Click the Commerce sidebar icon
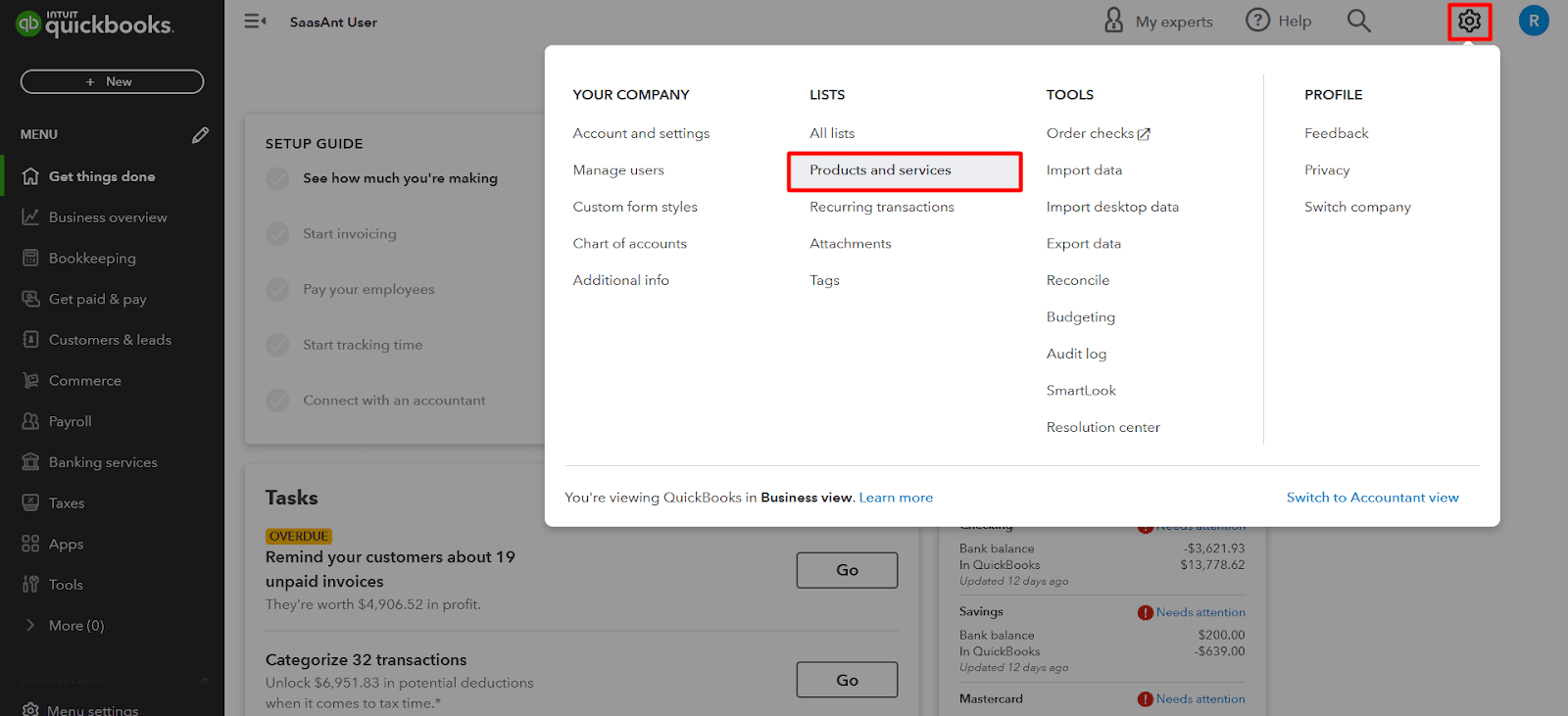Image resolution: width=1568 pixels, height=716 pixels. point(30,381)
